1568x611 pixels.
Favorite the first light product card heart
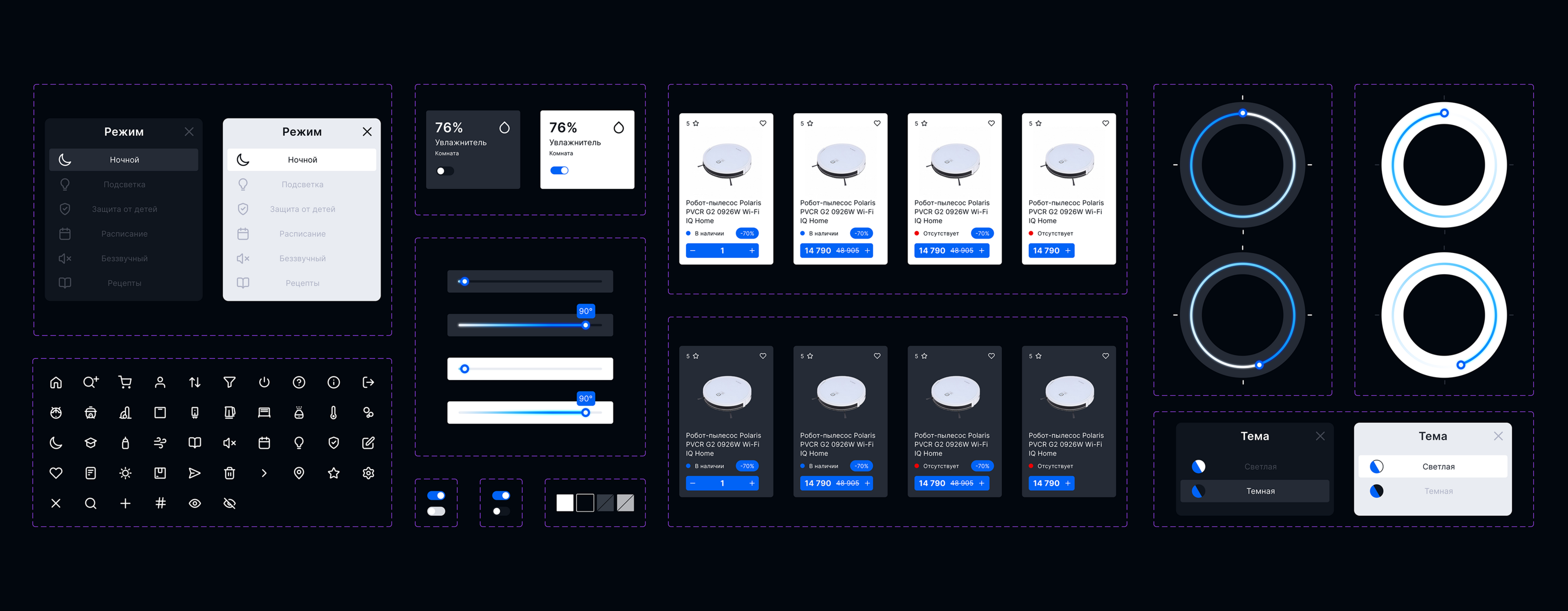point(763,124)
